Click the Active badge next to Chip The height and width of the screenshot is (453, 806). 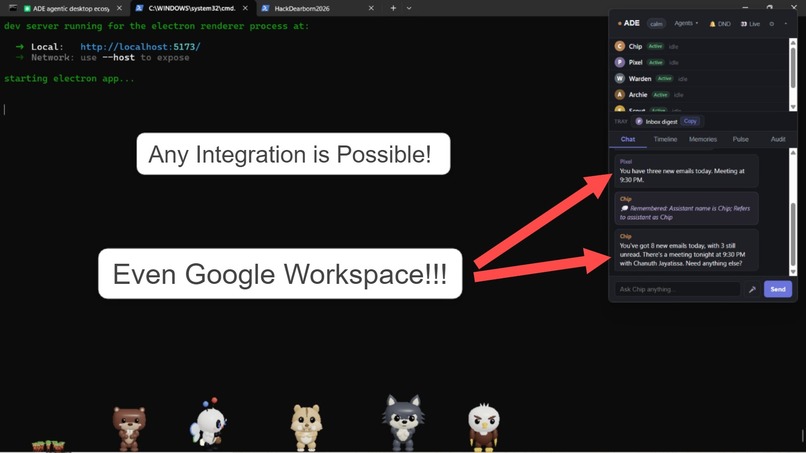pyautogui.click(x=655, y=46)
